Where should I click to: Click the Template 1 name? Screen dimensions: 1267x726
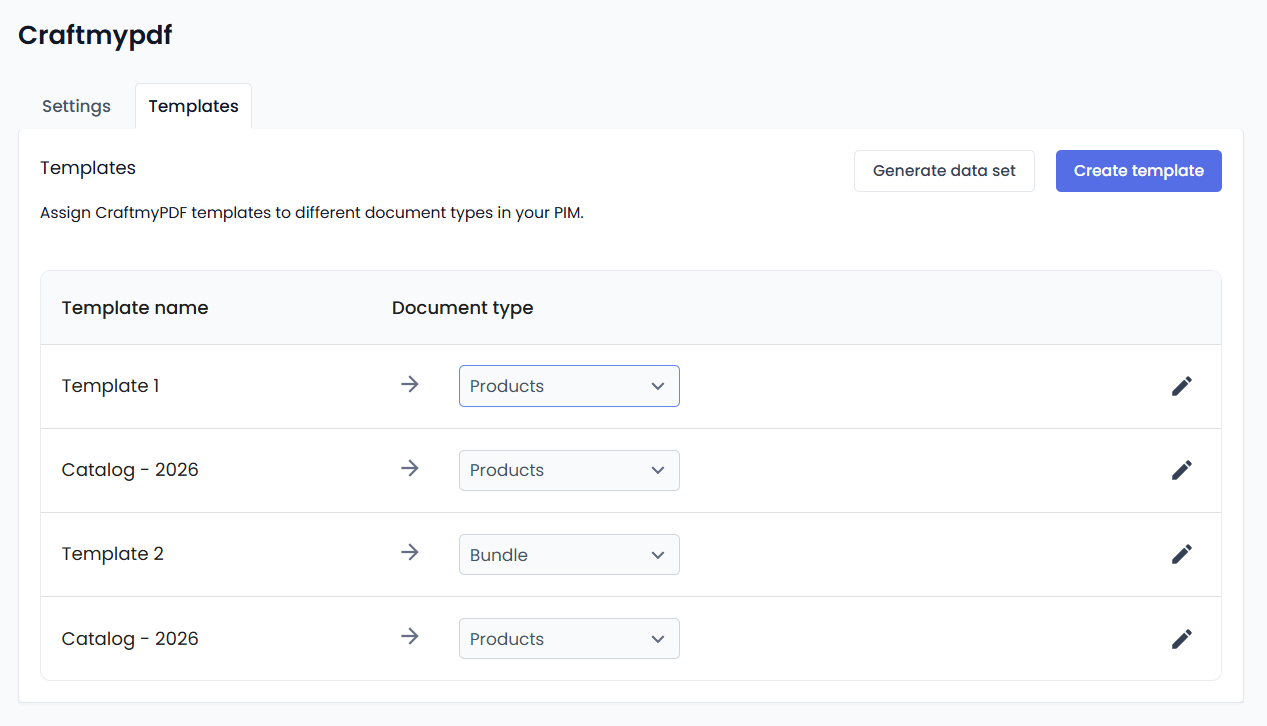coord(110,386)
